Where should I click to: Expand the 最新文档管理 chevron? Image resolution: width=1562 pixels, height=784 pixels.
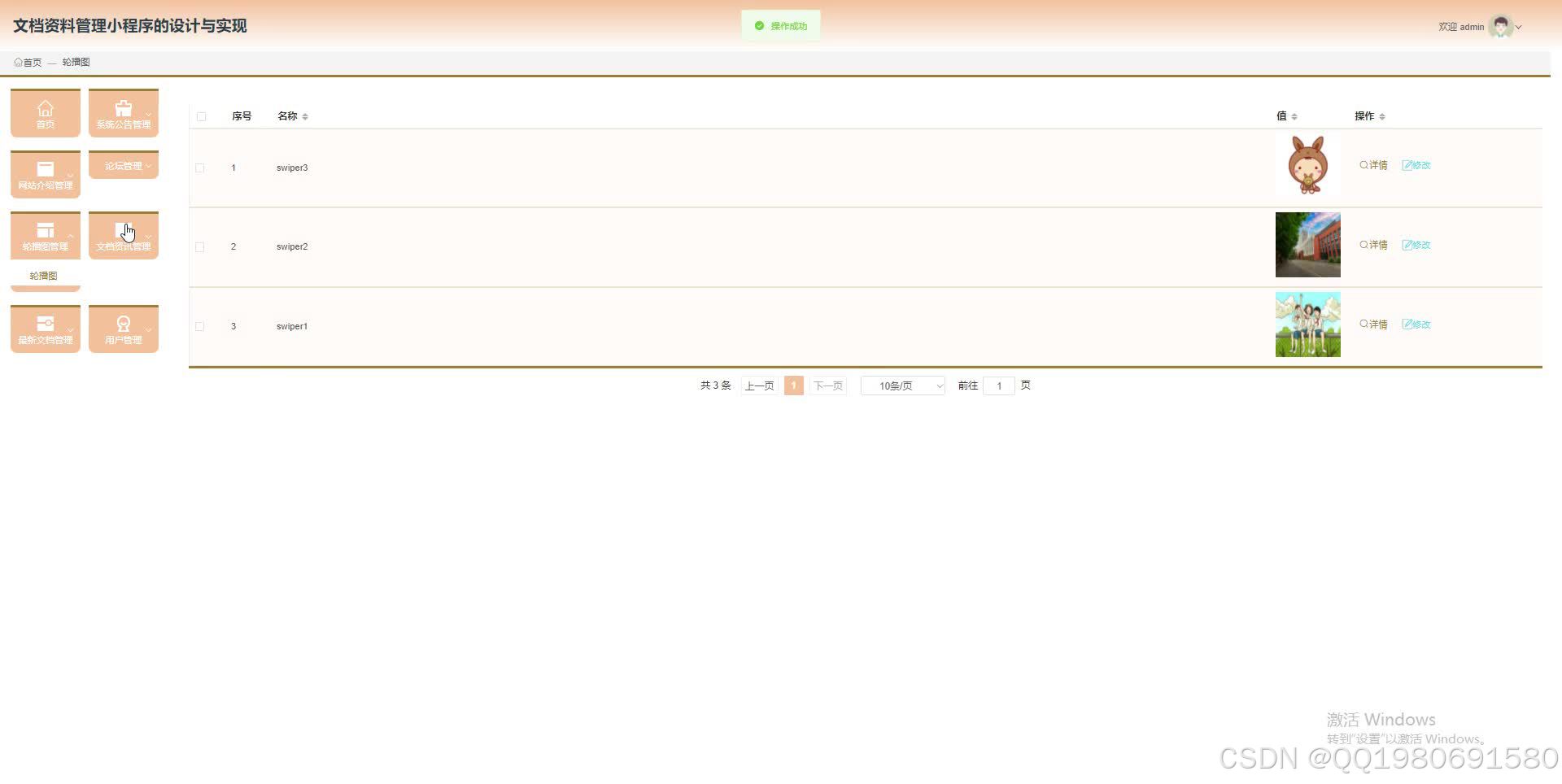coord(70,329)
